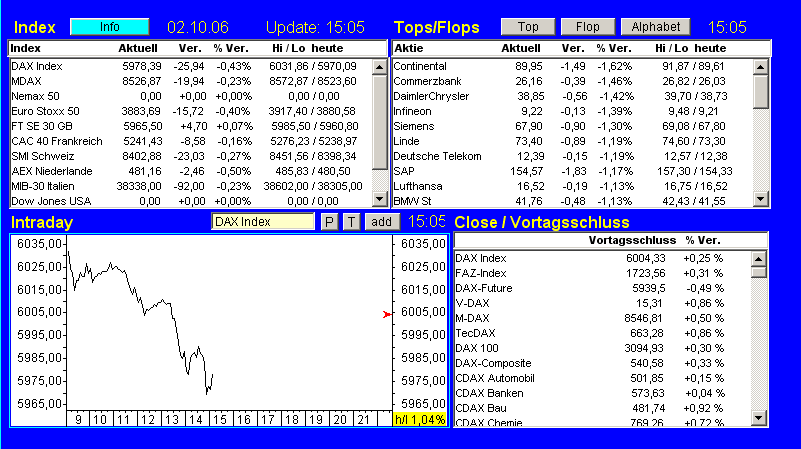Select the TecDAX row
Image resolution: width=801 pixels, height=449 pixels.
602,334
